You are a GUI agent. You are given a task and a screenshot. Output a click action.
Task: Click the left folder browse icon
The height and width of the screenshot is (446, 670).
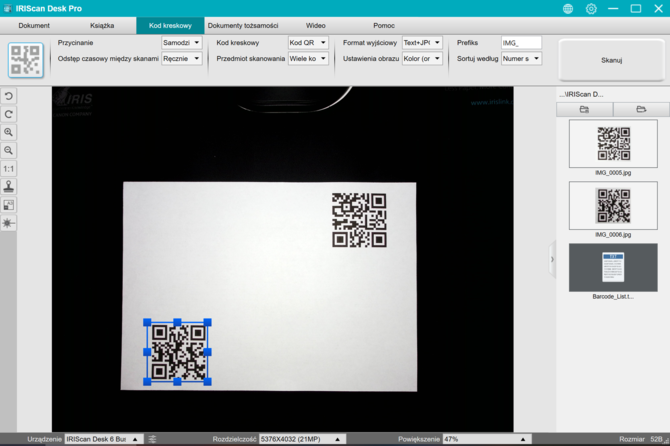click(x=584, y=109)
